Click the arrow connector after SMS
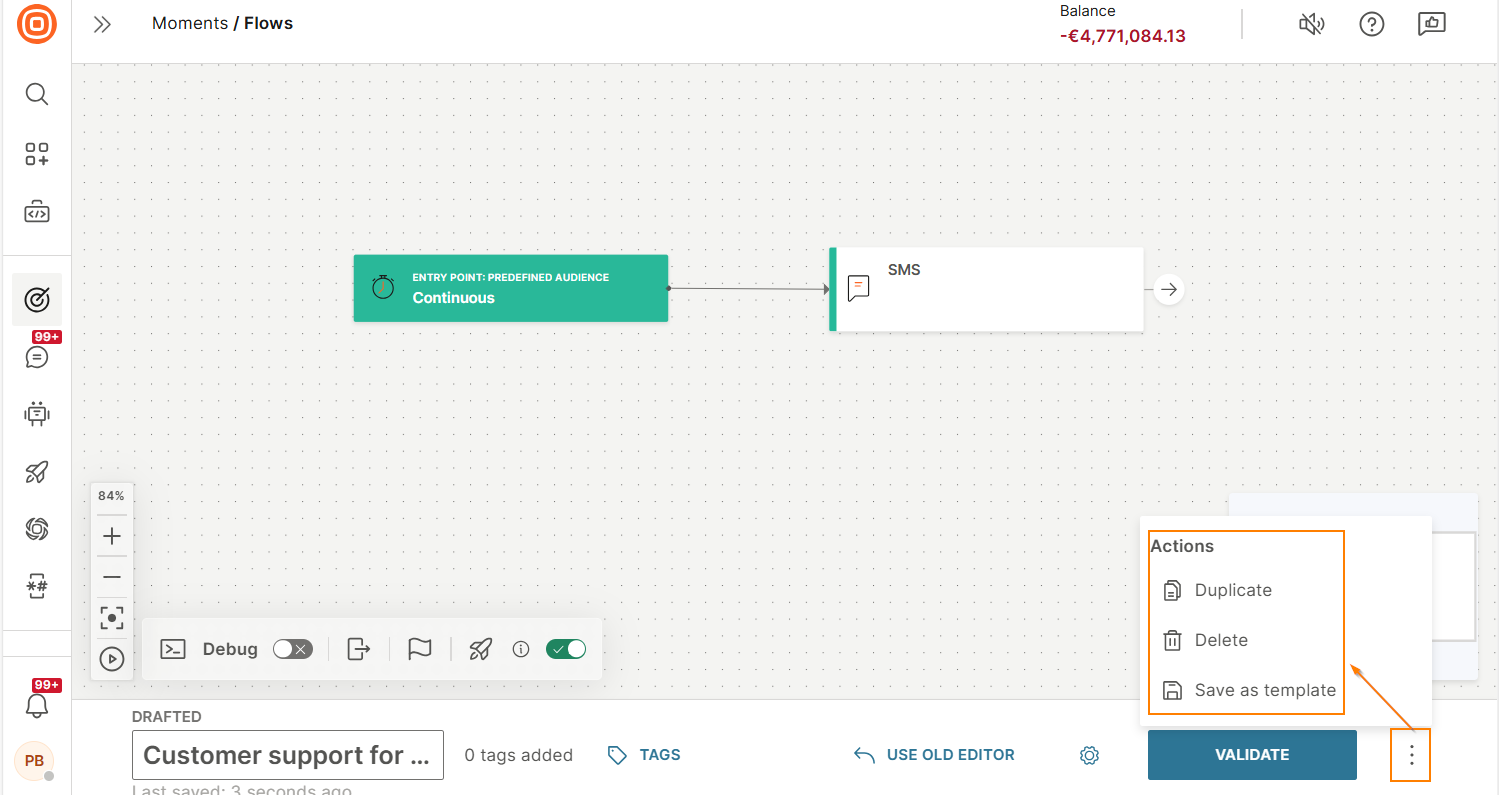 point(1169,289)
